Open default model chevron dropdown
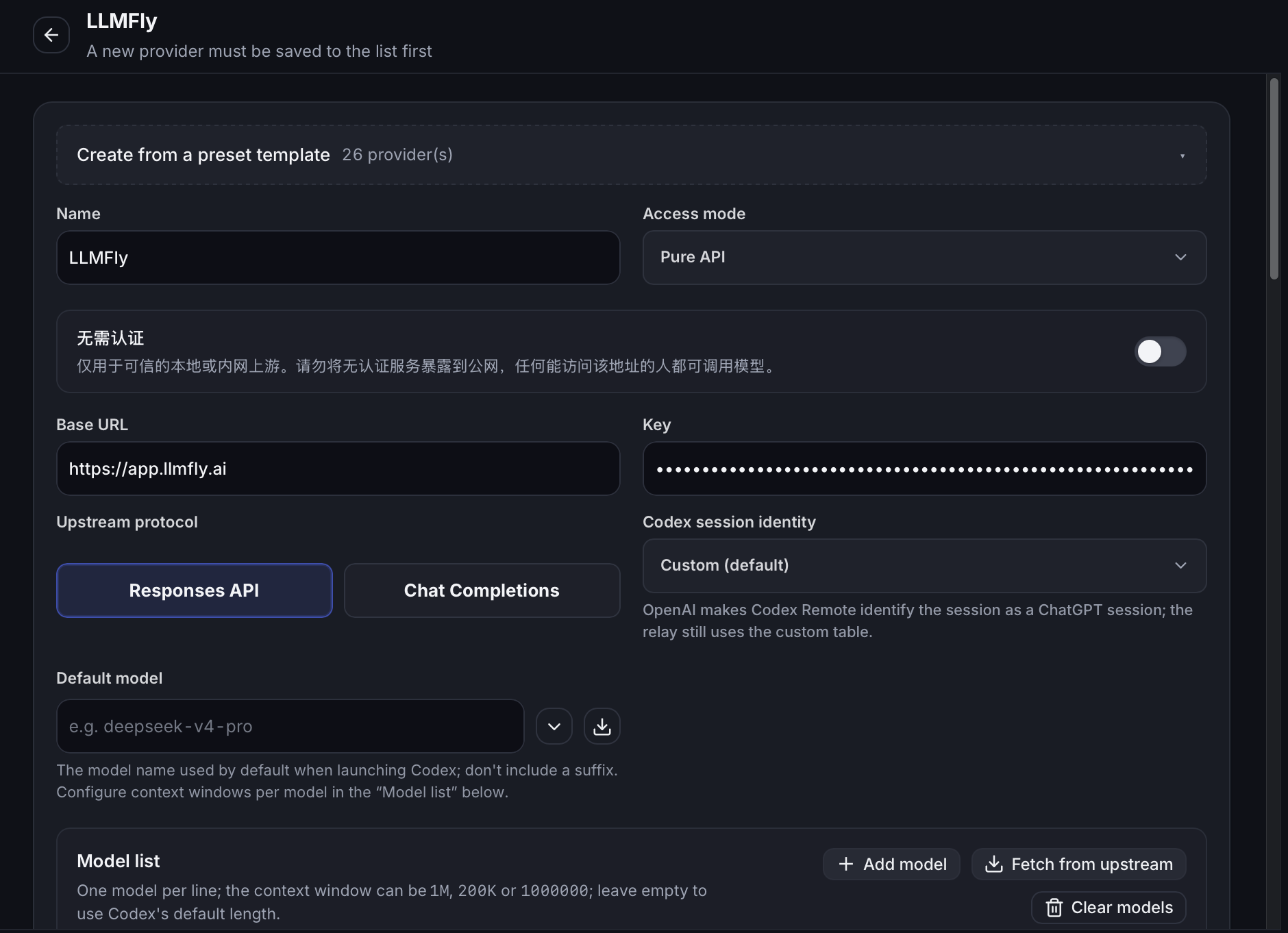The image size is (1288, 933). click(554, 726)
